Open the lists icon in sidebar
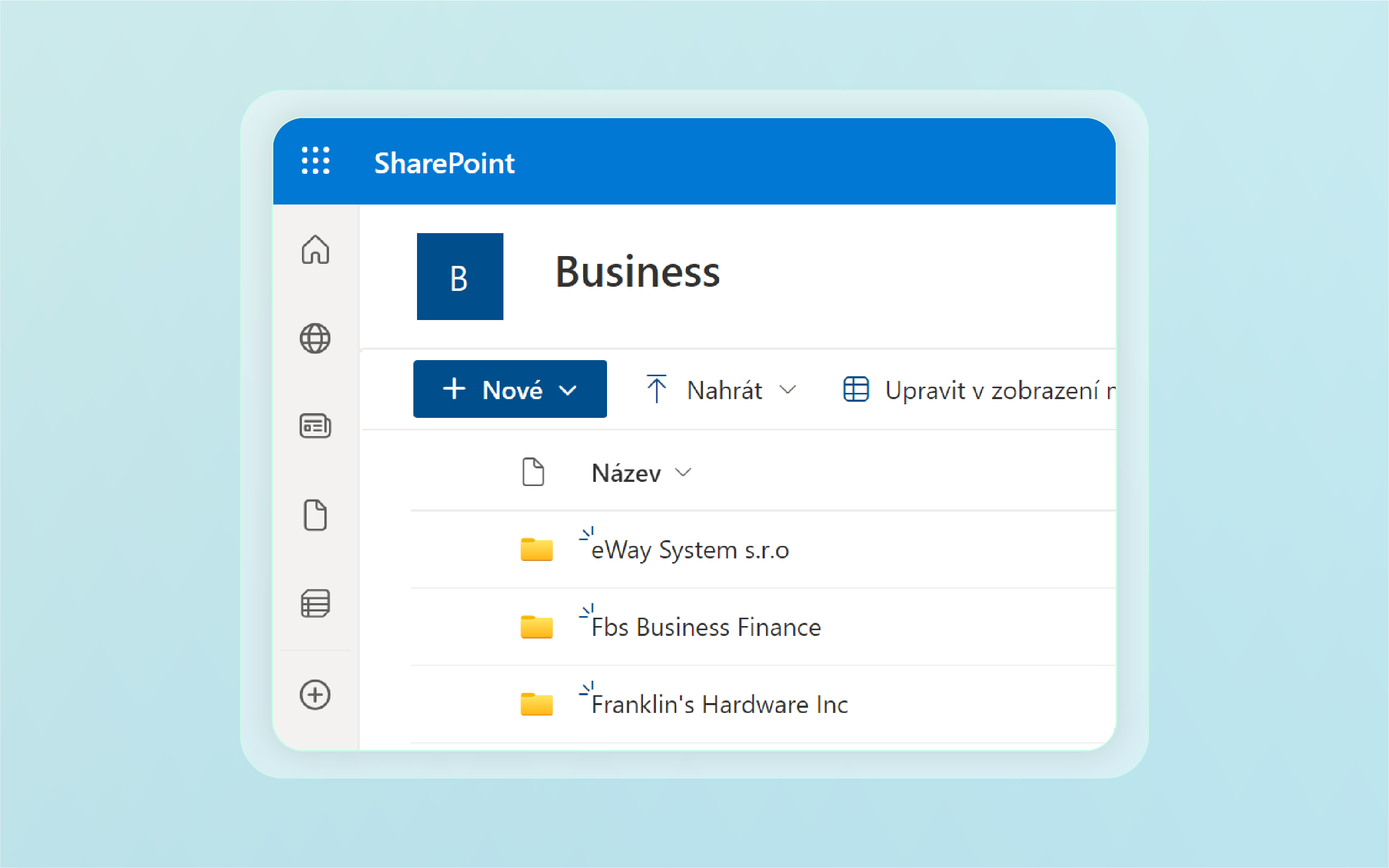 point(315,603)
